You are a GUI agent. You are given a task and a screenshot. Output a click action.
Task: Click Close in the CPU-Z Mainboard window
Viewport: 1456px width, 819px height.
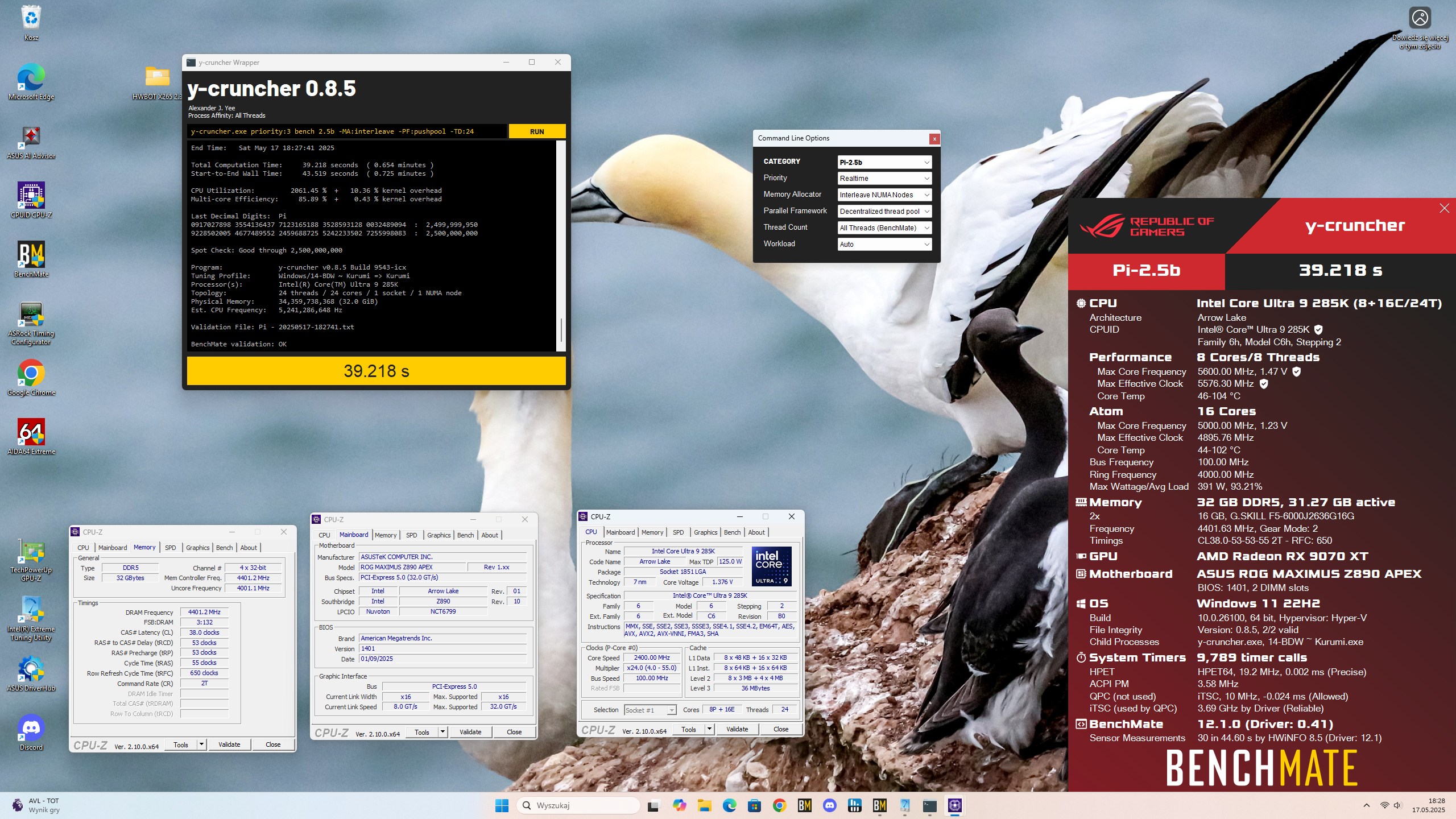tap(514, 732)
